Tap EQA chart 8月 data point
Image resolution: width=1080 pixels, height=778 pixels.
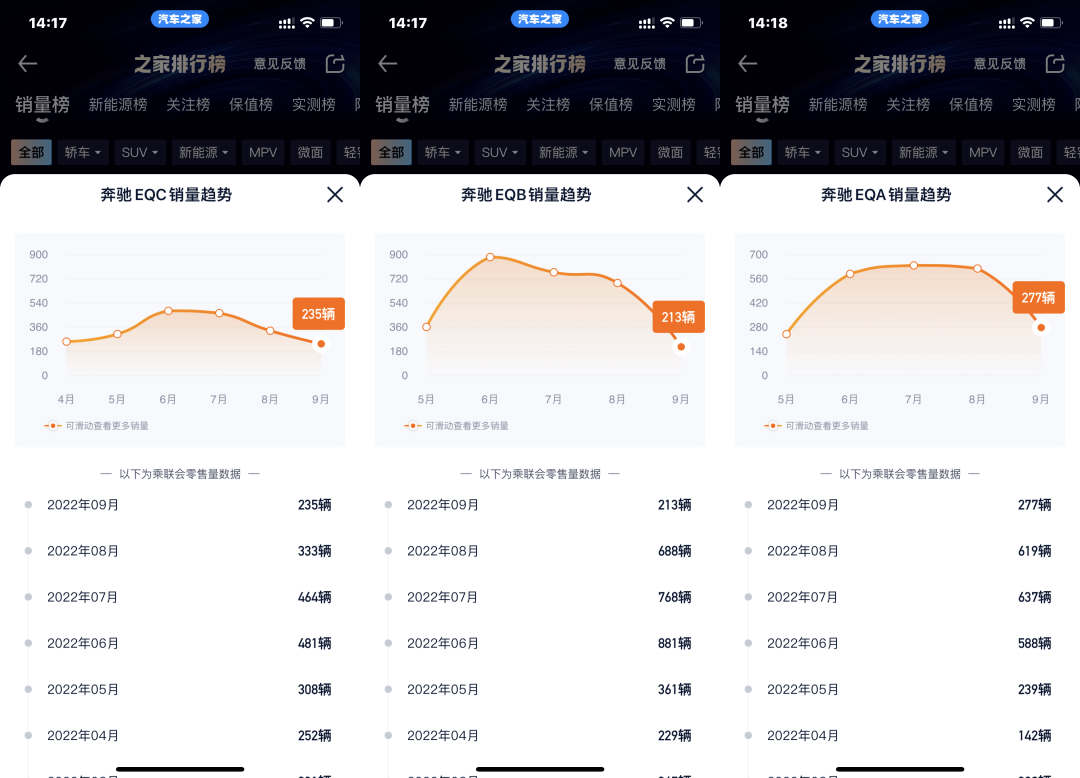977,269
